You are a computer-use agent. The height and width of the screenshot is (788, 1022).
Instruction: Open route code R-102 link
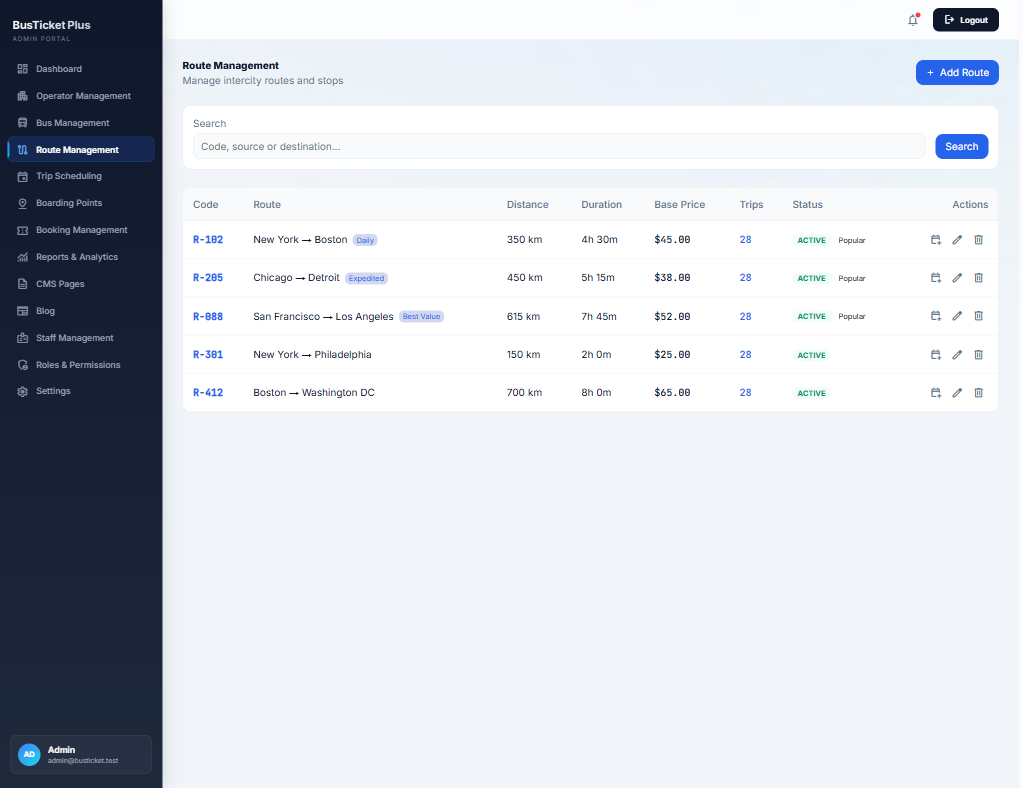(208, 240)
